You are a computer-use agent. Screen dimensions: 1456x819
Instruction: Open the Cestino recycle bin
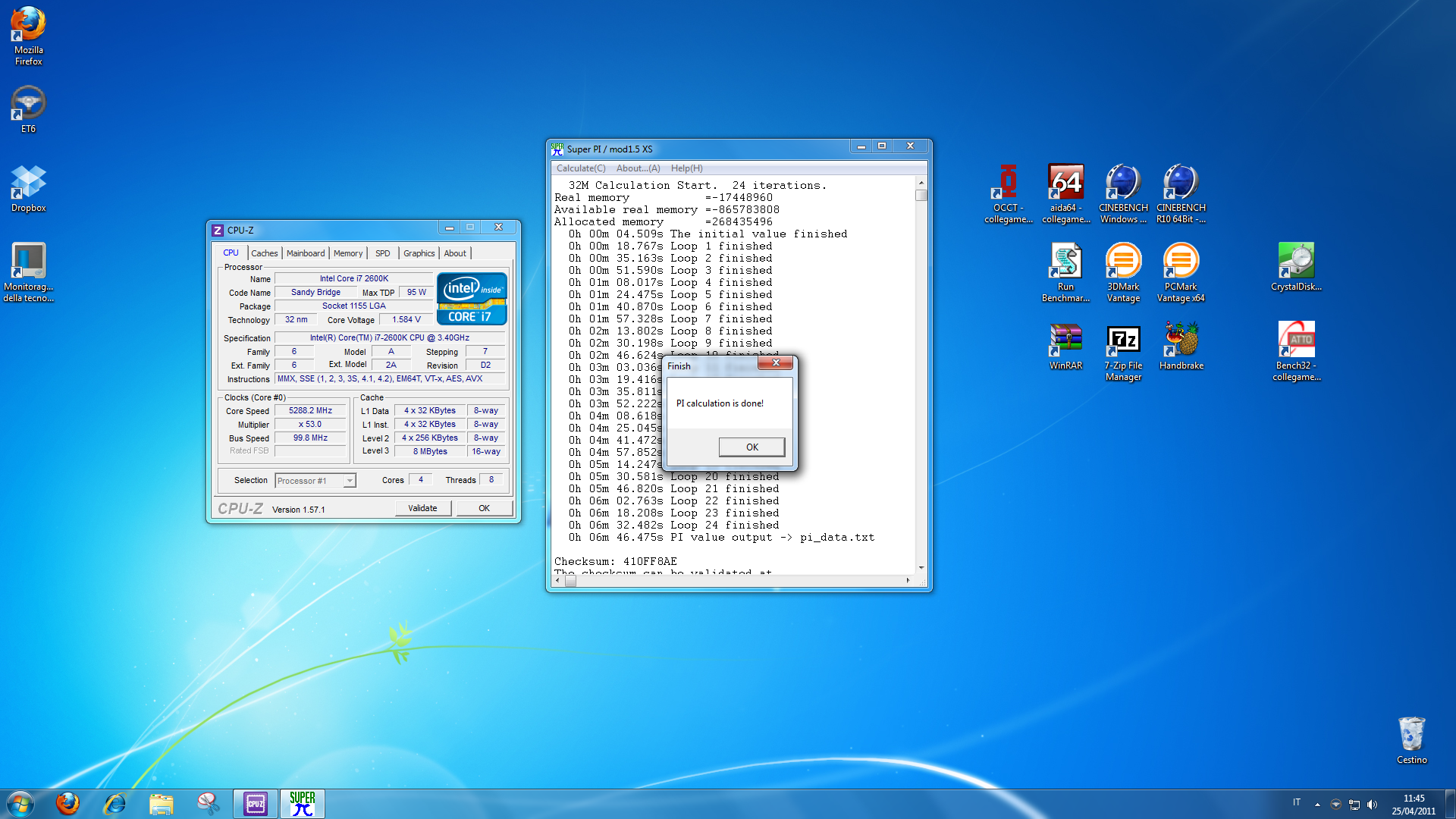click(1411, 736)
